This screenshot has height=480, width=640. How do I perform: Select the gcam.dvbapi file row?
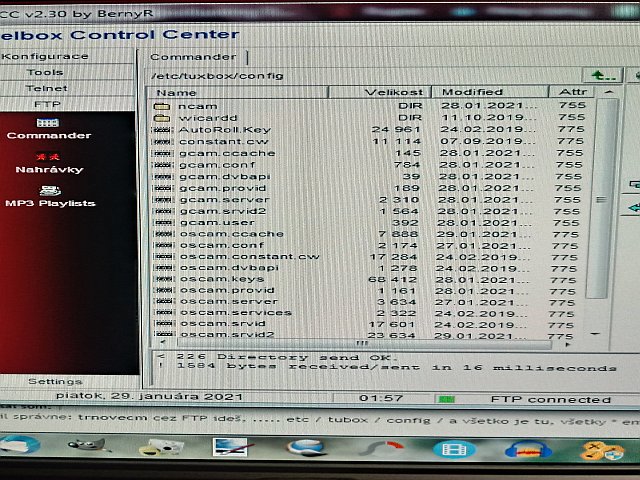369,177
